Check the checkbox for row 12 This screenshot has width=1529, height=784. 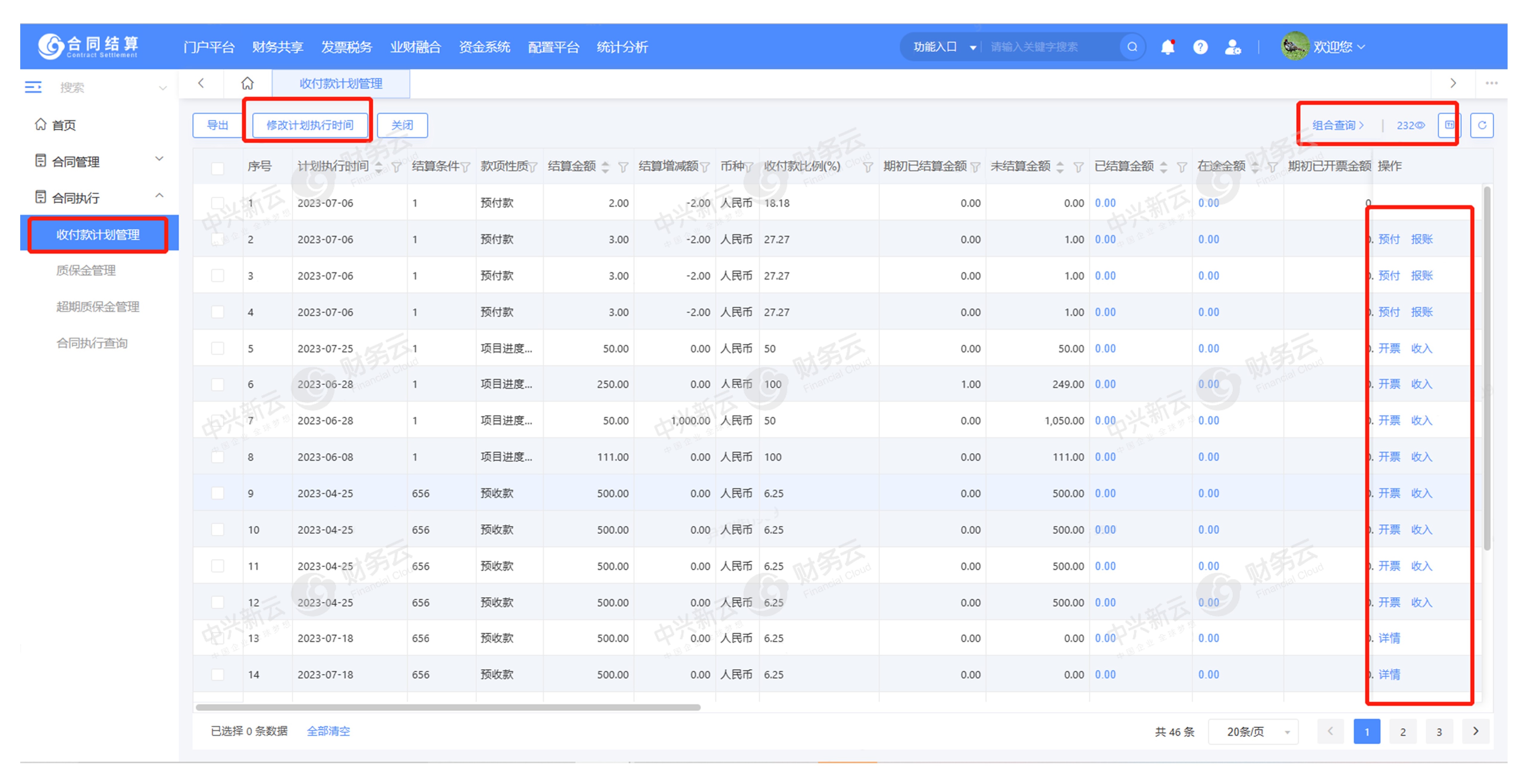pyautogui.click(x=218, y=602)
